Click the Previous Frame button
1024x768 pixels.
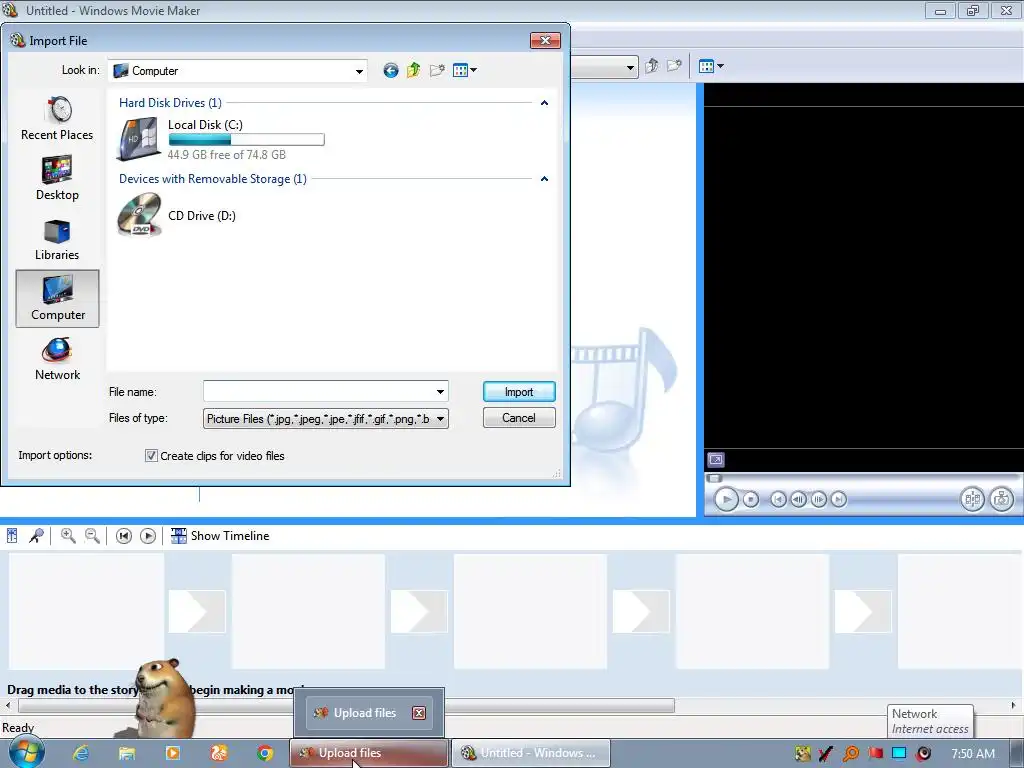click(798, 500)
